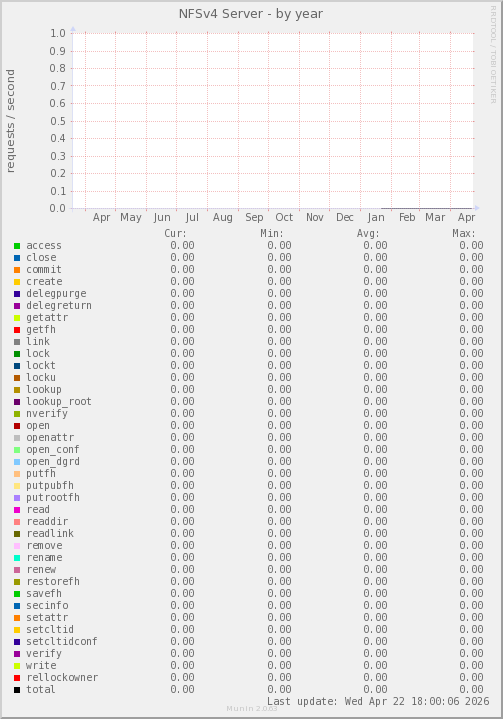
Task: Click the yellow create legend swatch
Action: pos(17,282)
